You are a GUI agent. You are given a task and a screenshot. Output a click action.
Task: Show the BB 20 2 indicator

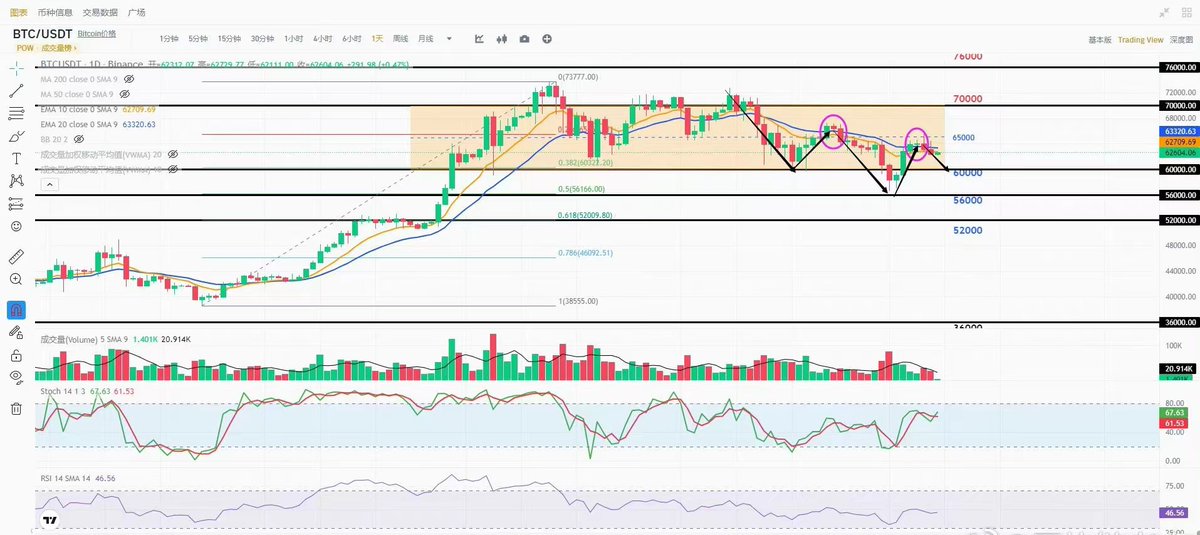pos(79,139)
